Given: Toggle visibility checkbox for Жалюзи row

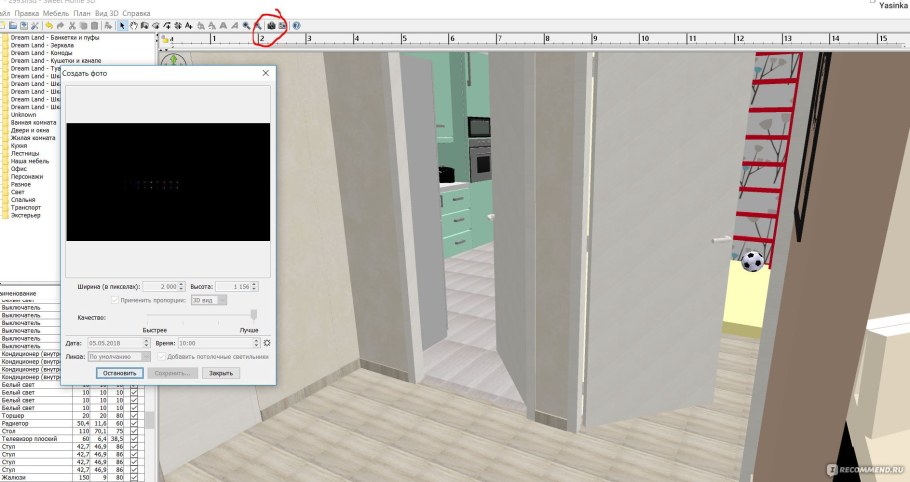Looking at the screenshot, I should coord(135,477).
